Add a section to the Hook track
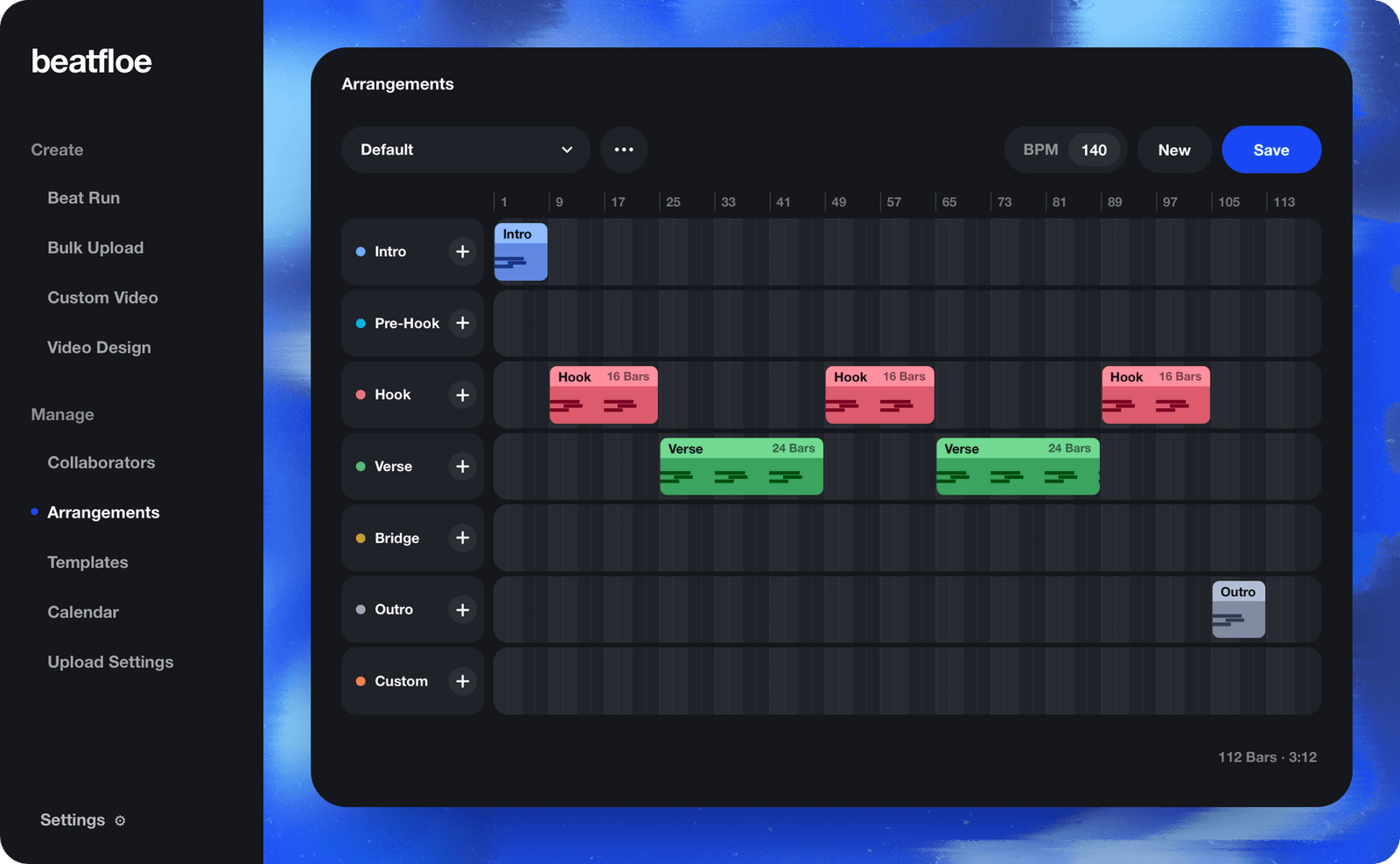Image resolution: width=1400 pixels, height=864 pixels. click(463, 395)
